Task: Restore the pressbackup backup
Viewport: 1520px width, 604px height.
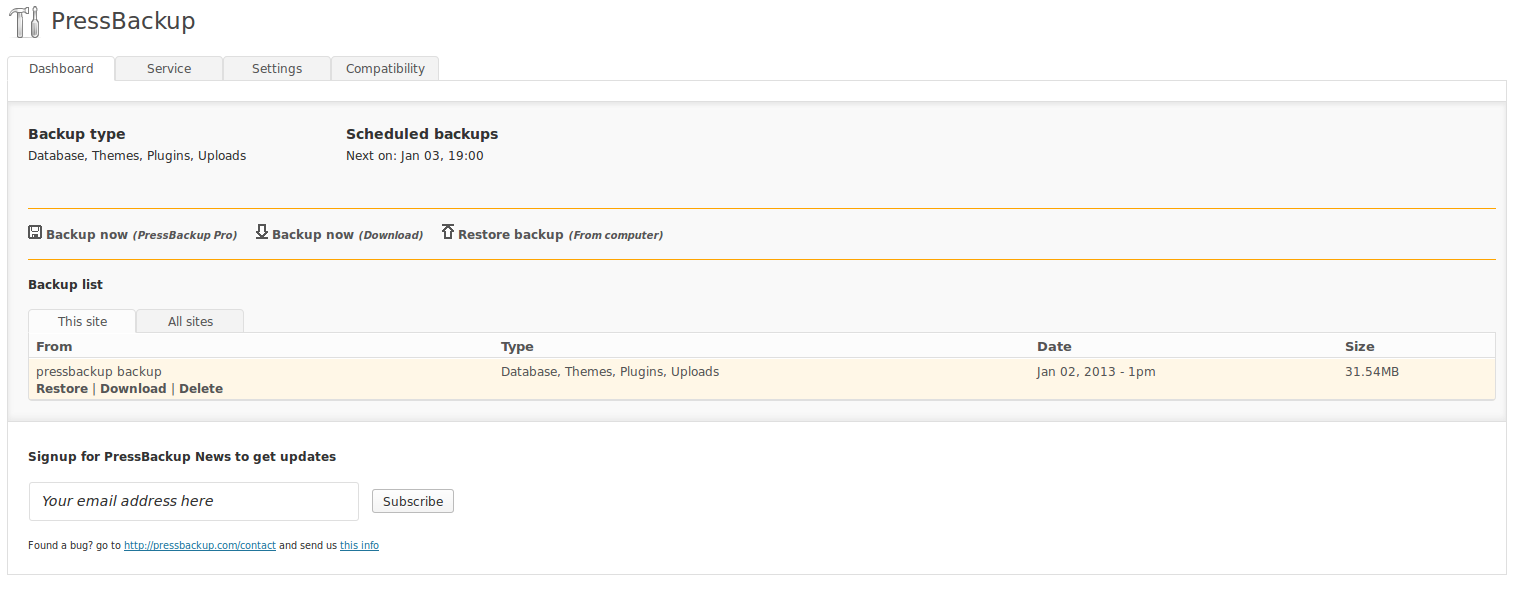Action: 62,389
